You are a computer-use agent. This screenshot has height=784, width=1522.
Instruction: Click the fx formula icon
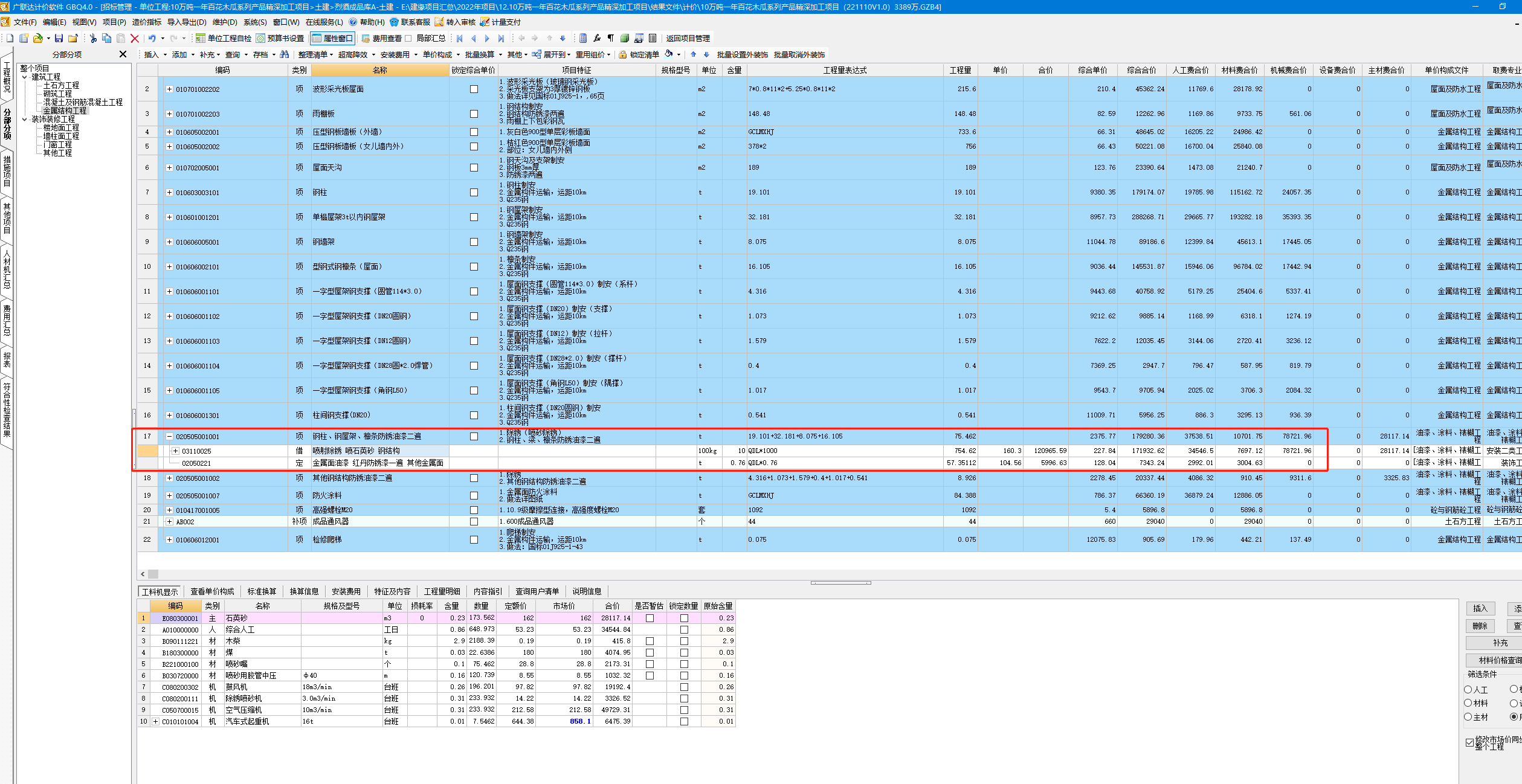[x=597, y=38]
